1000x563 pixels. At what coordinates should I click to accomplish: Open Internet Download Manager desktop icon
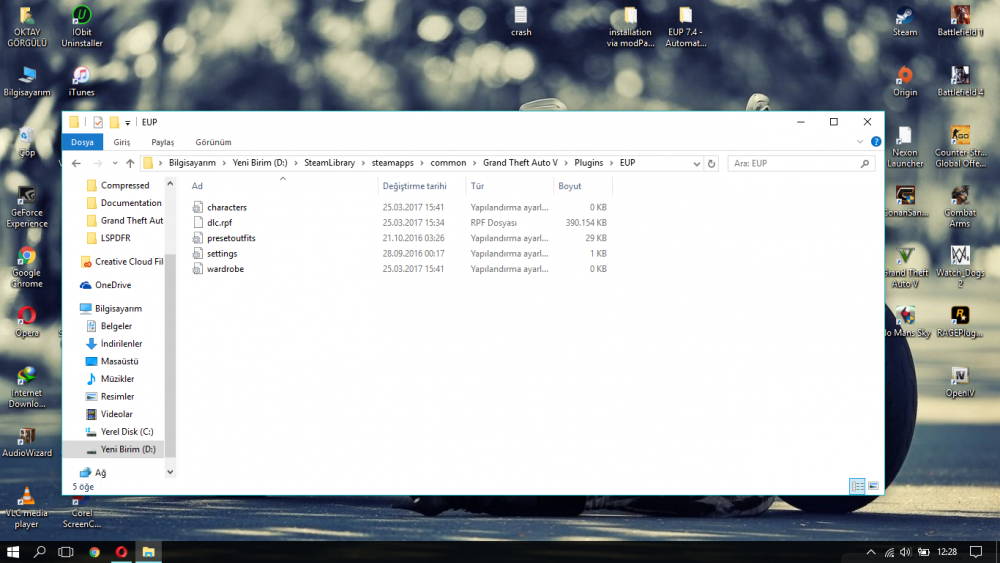(26, 387)
